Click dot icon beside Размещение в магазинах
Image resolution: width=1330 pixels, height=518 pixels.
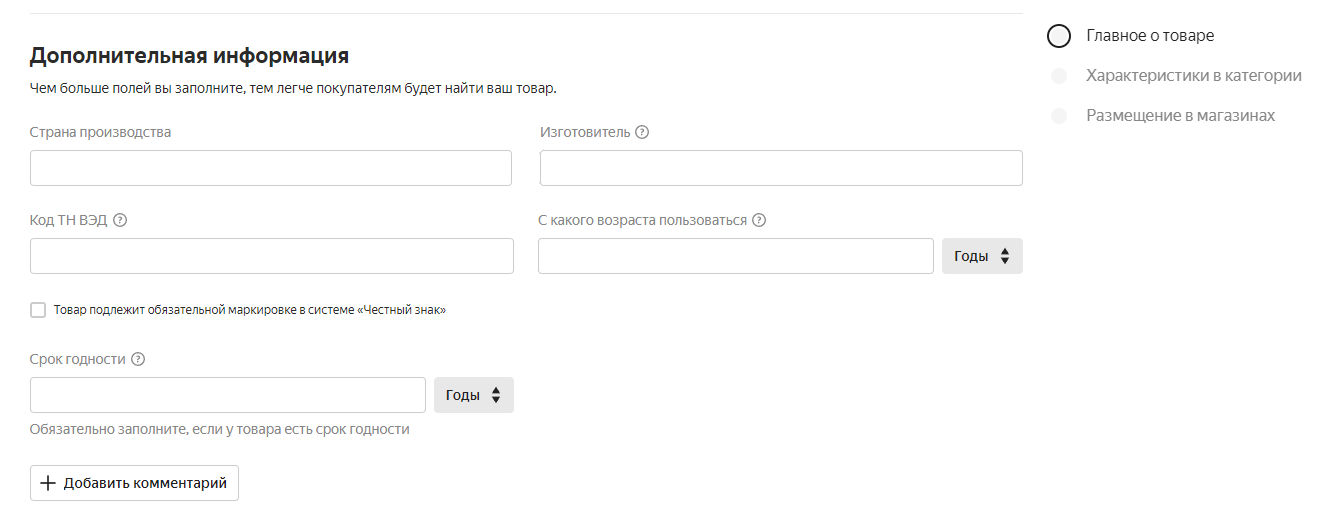[x=1059, y=116]
